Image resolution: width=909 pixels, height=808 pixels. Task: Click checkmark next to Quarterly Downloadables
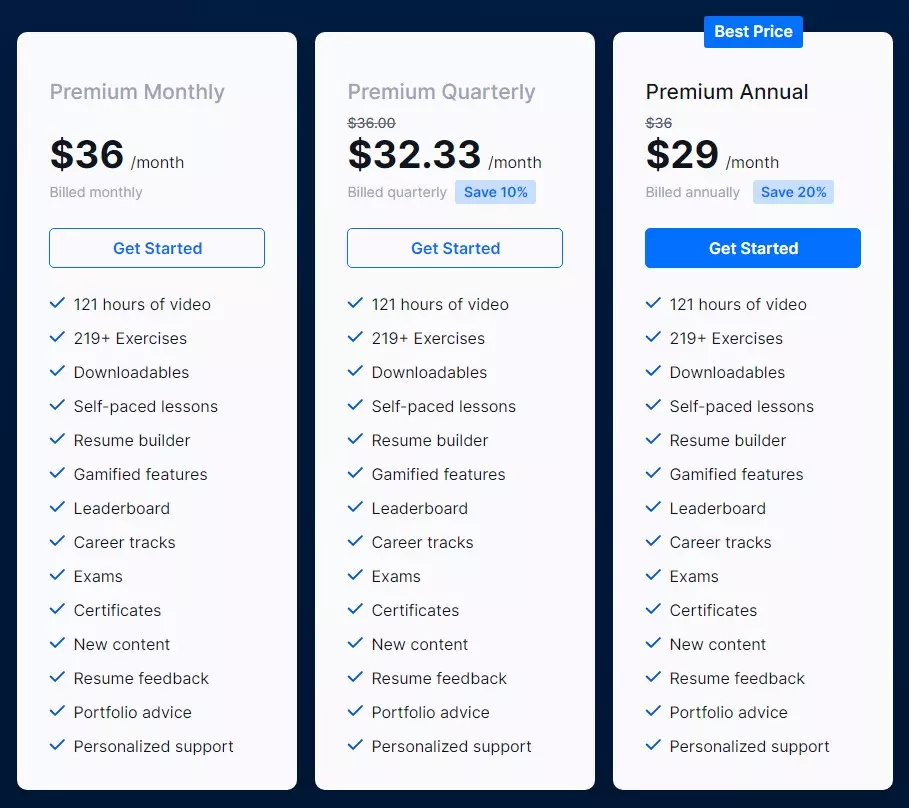pos(355,371)
